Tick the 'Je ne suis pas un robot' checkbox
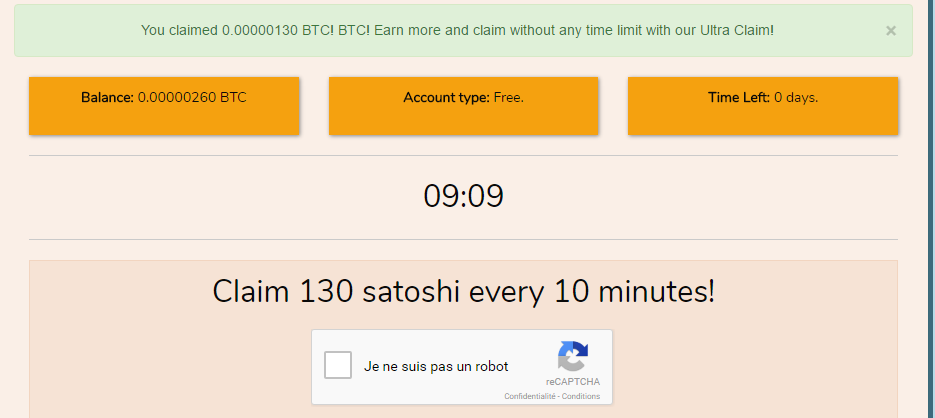This screenshot has width=935, height=418. pyautogui.click(x=338, y=366)
